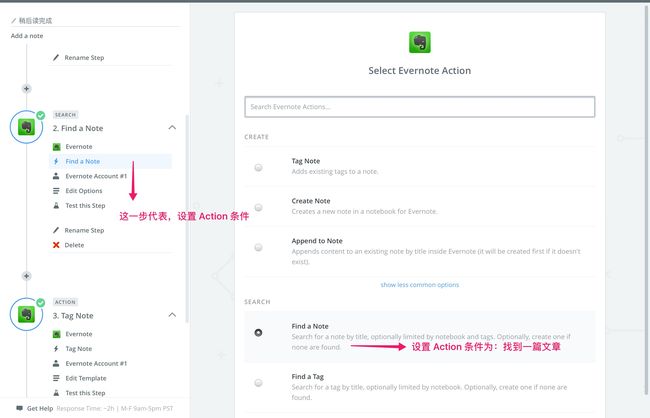650x418 pixels.
Task: Click the lightning bolt icon beside Tag Note
Action: [56, 349]
